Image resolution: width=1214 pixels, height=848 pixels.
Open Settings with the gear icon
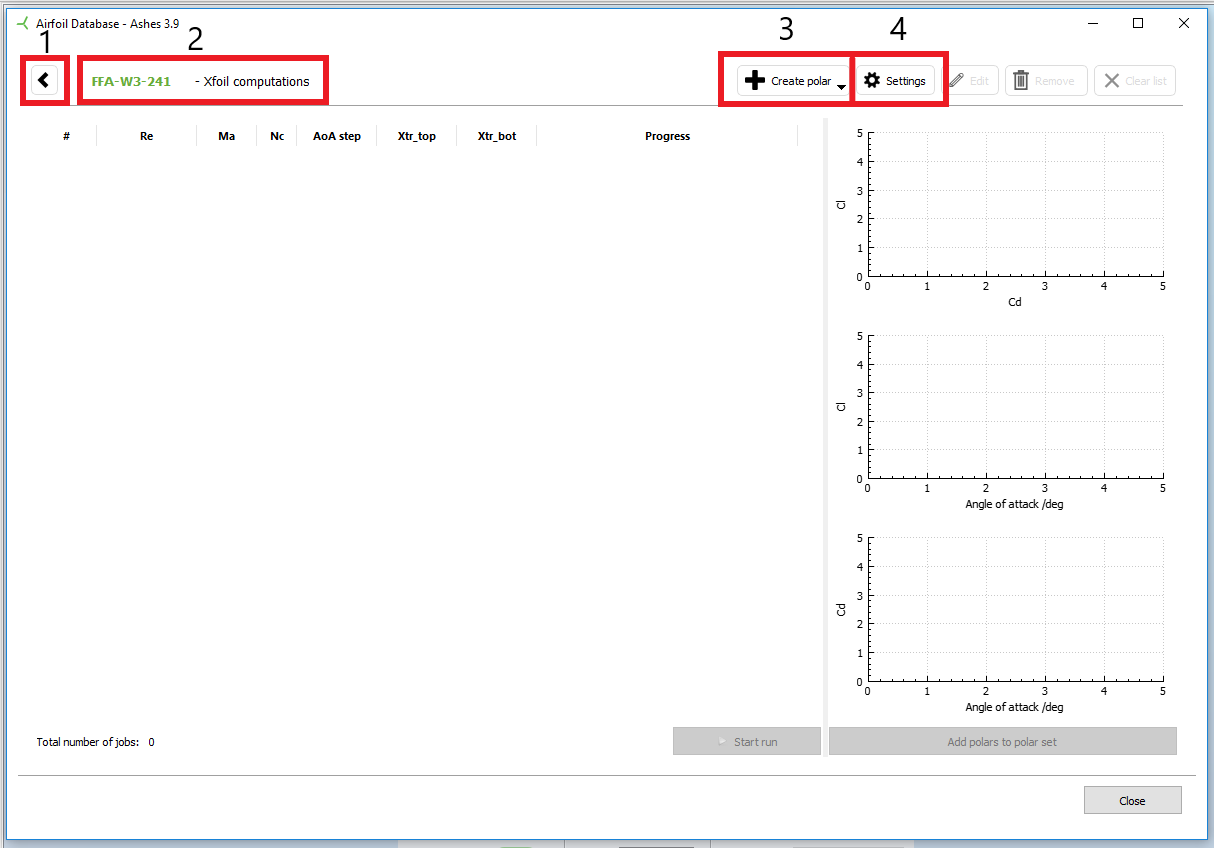pos(872,81)
